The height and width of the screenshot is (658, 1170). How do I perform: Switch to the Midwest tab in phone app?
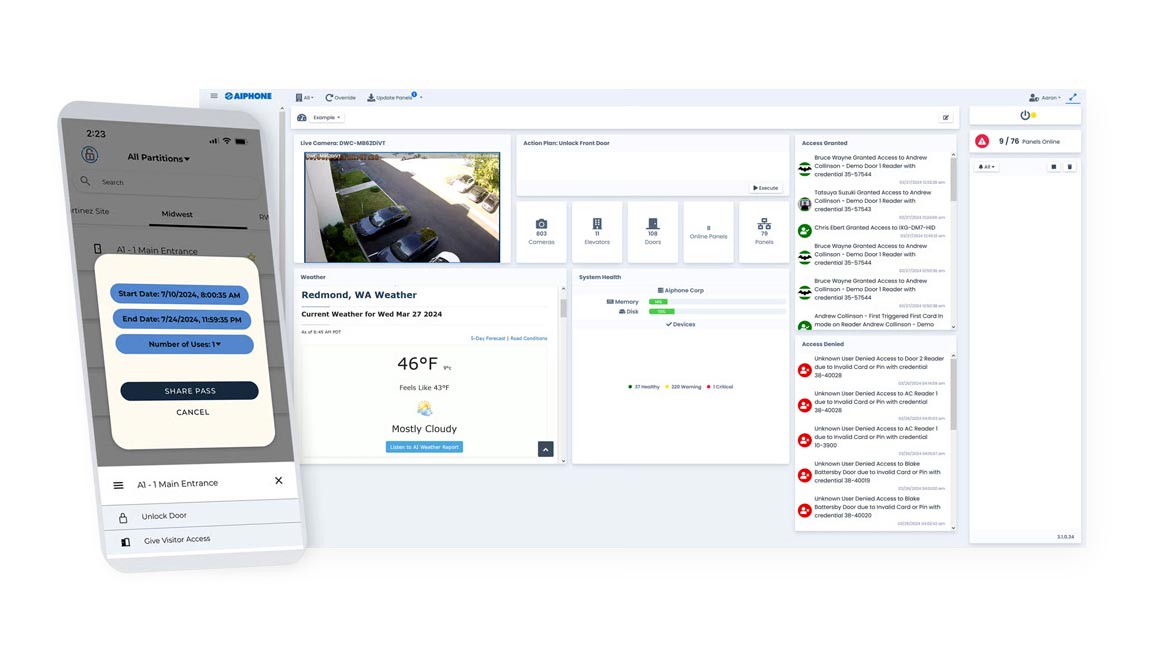pyautogui.click(x=177, y=214)
